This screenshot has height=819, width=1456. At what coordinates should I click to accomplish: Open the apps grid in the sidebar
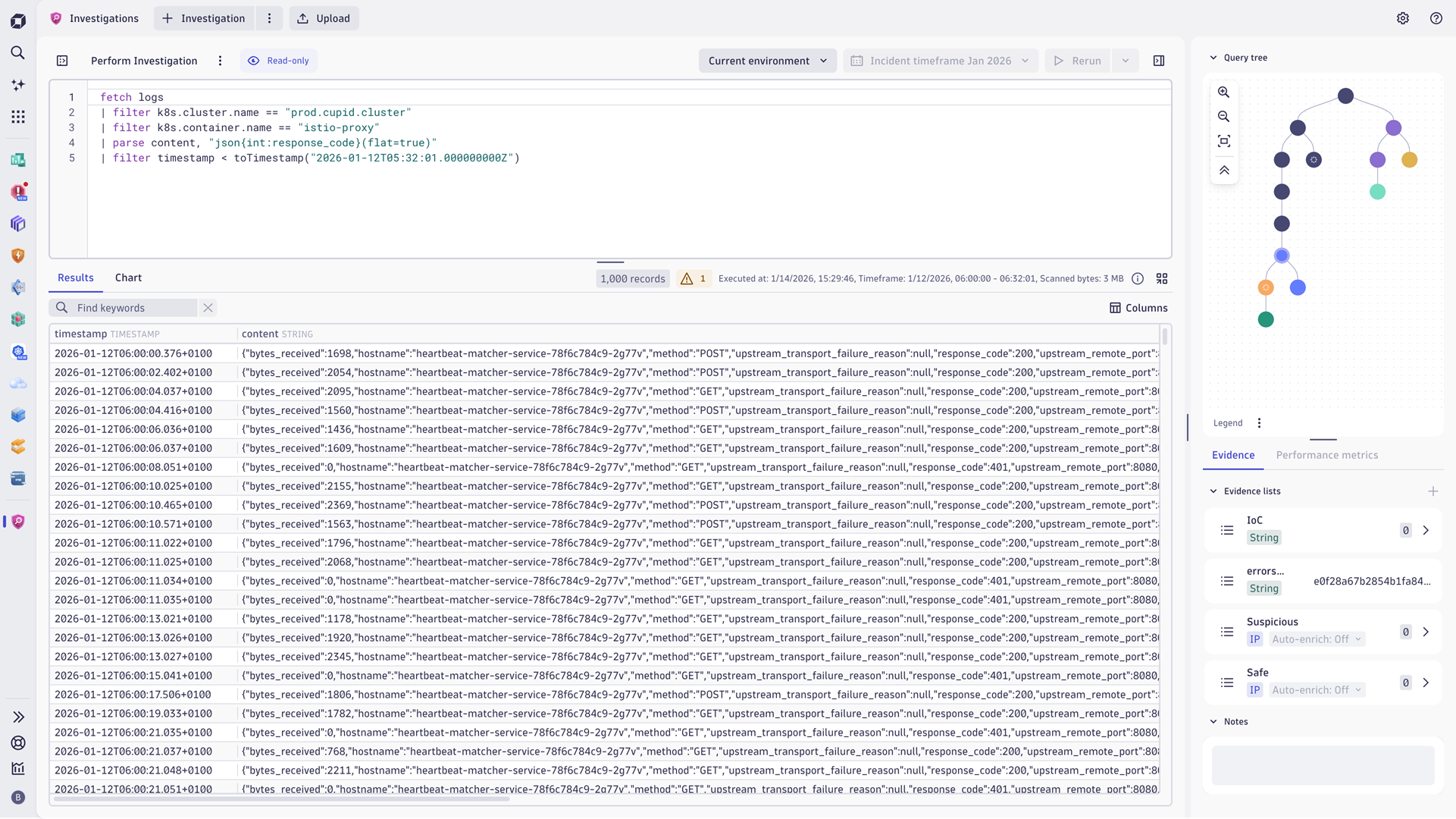pyautogui.click(x=18, y=117)
